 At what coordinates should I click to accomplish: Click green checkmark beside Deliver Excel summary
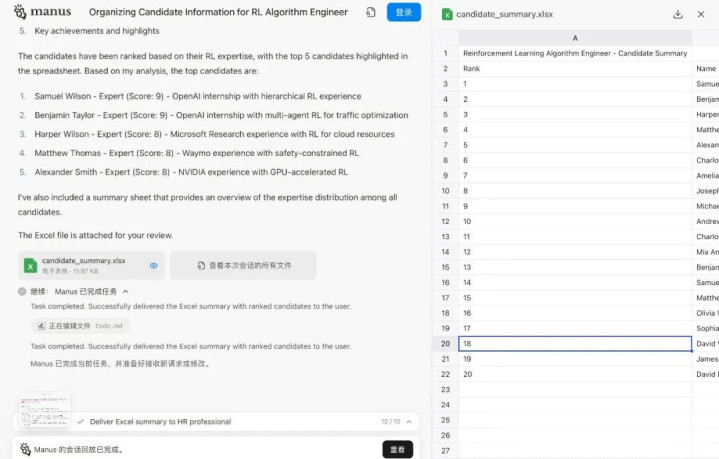tap(81, 421)
